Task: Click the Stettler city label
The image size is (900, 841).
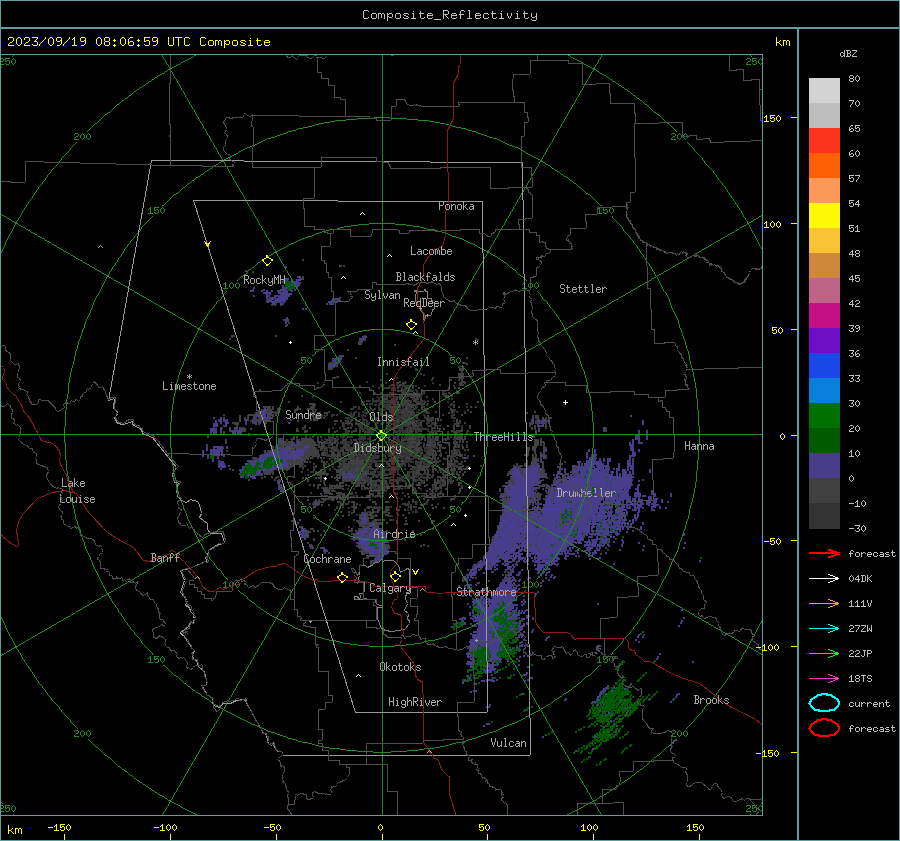Action: tap(583, 289)
